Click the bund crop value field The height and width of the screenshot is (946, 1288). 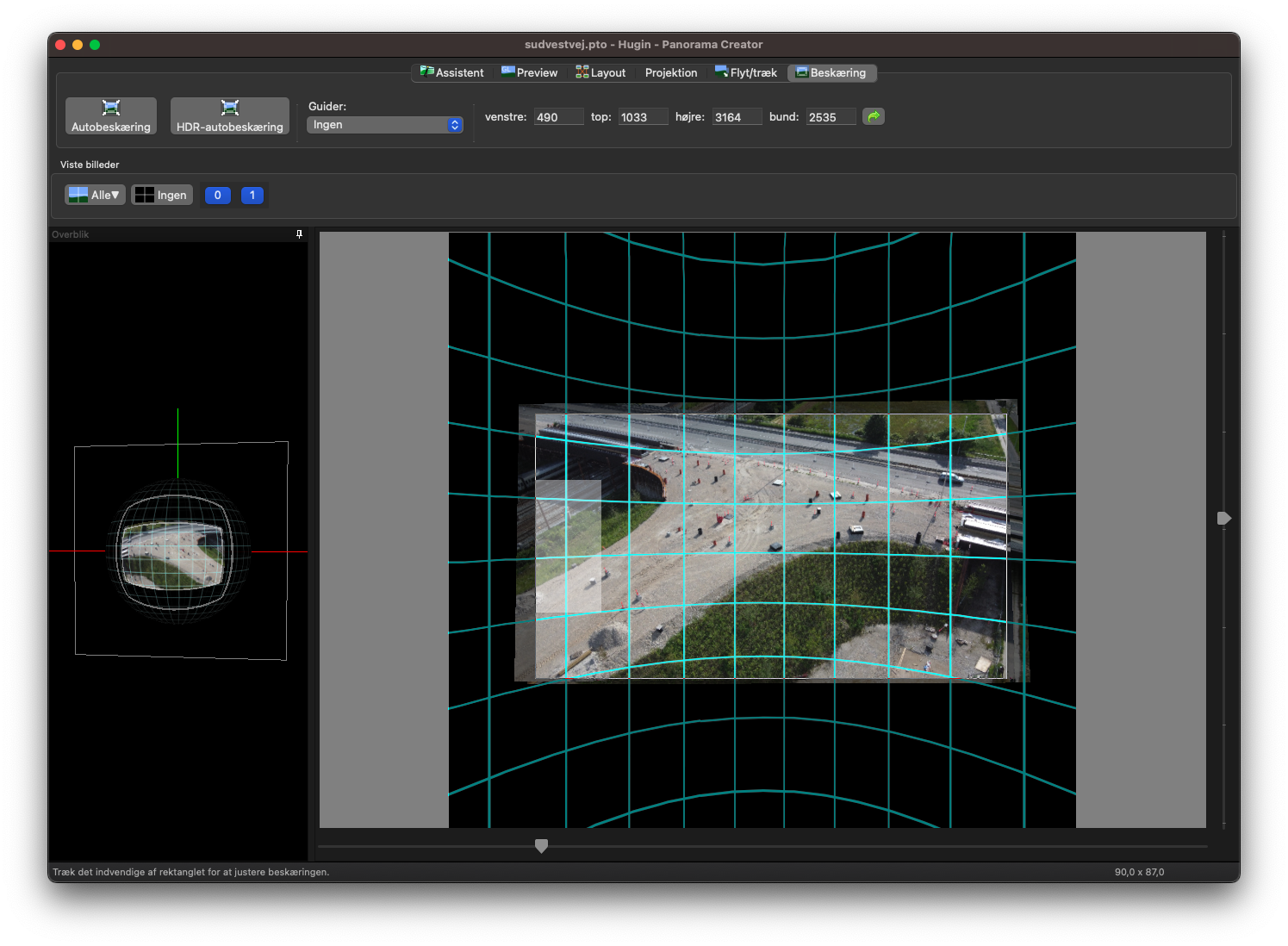(x=831, y=117)
